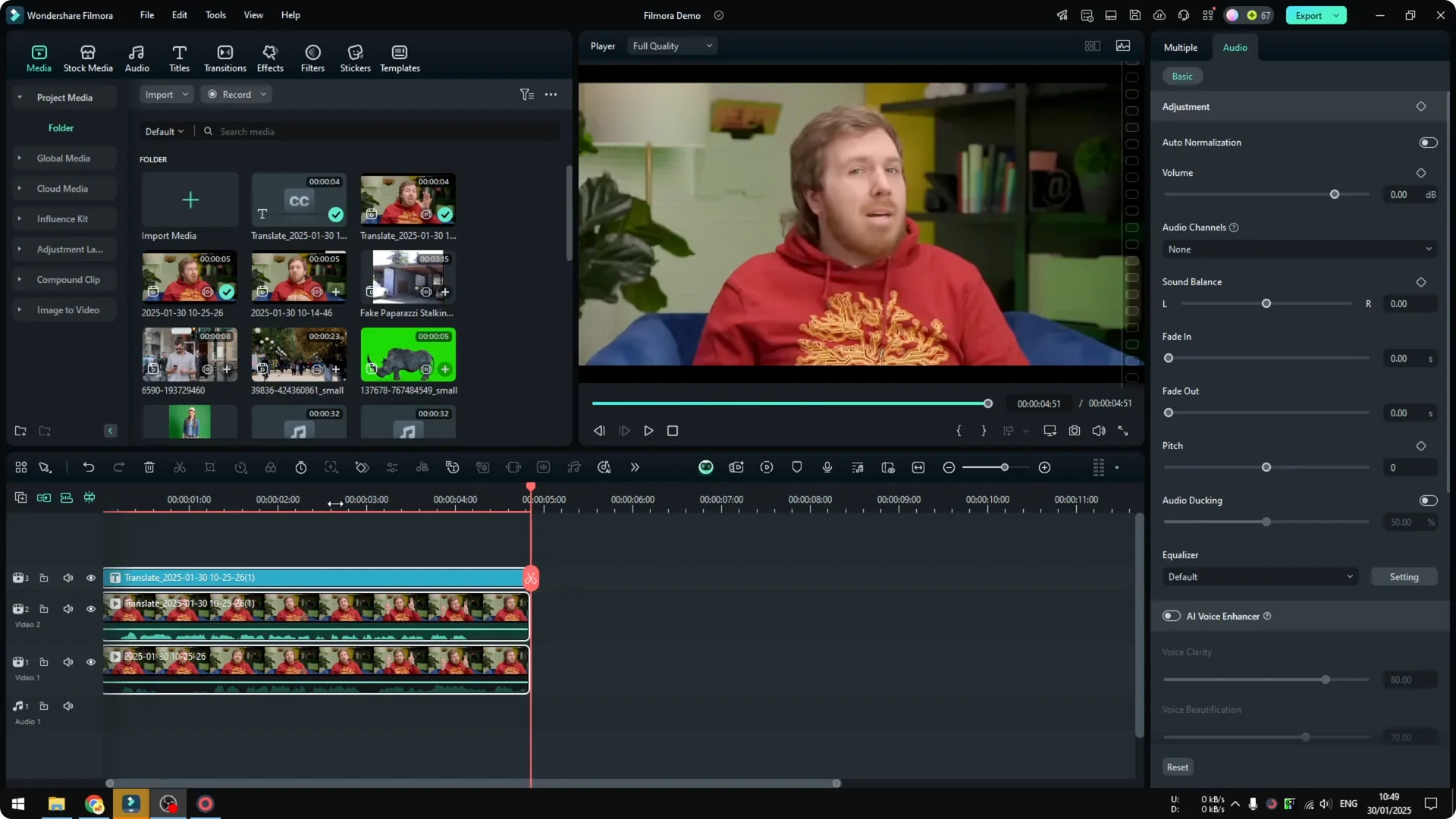Select the voiceover microphone icon
Image resolution: width=1456 pixels, height=819 pixels.
tap(827, 467)
